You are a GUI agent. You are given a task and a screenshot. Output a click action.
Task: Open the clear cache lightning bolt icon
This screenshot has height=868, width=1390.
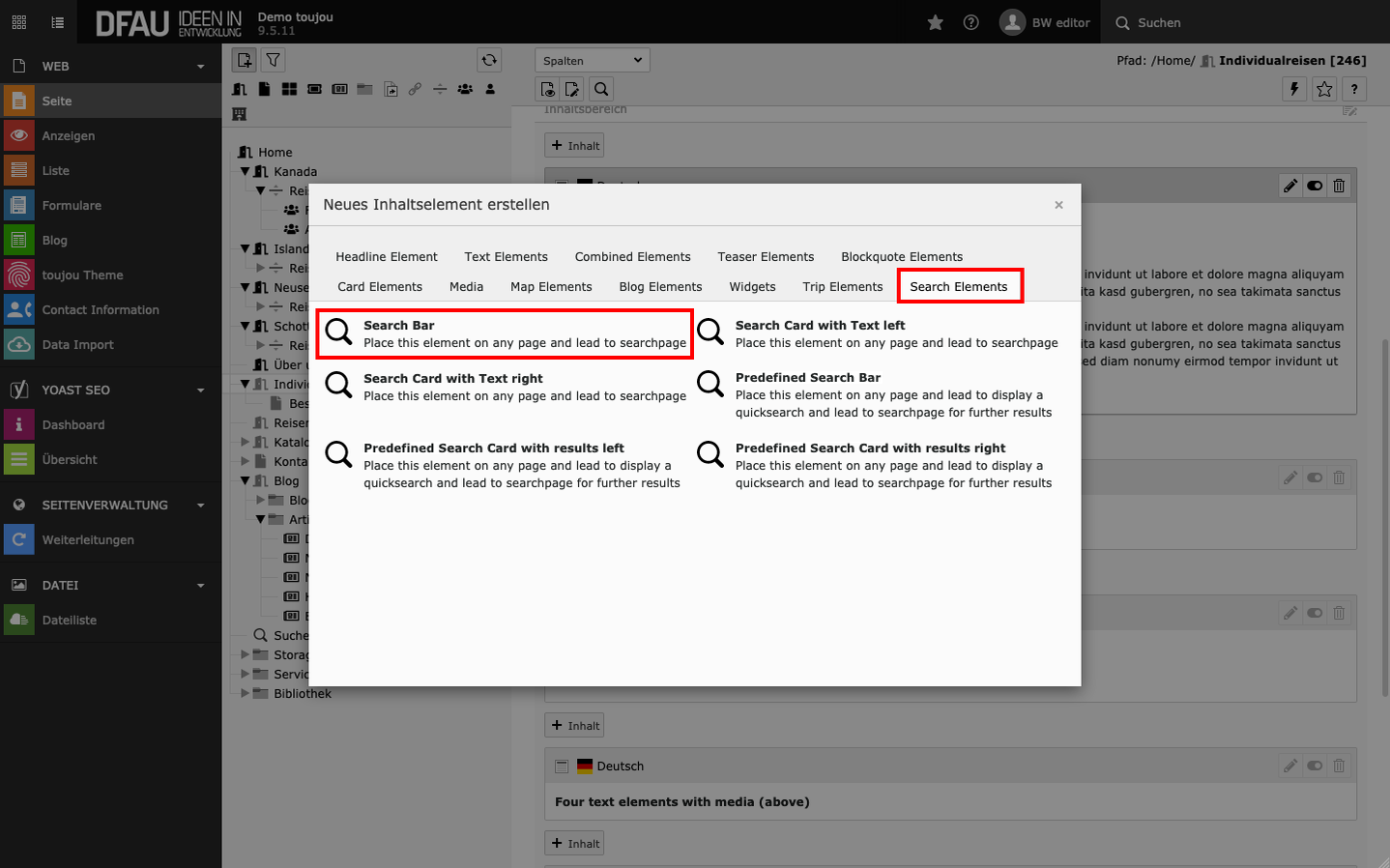point(1294,89)
